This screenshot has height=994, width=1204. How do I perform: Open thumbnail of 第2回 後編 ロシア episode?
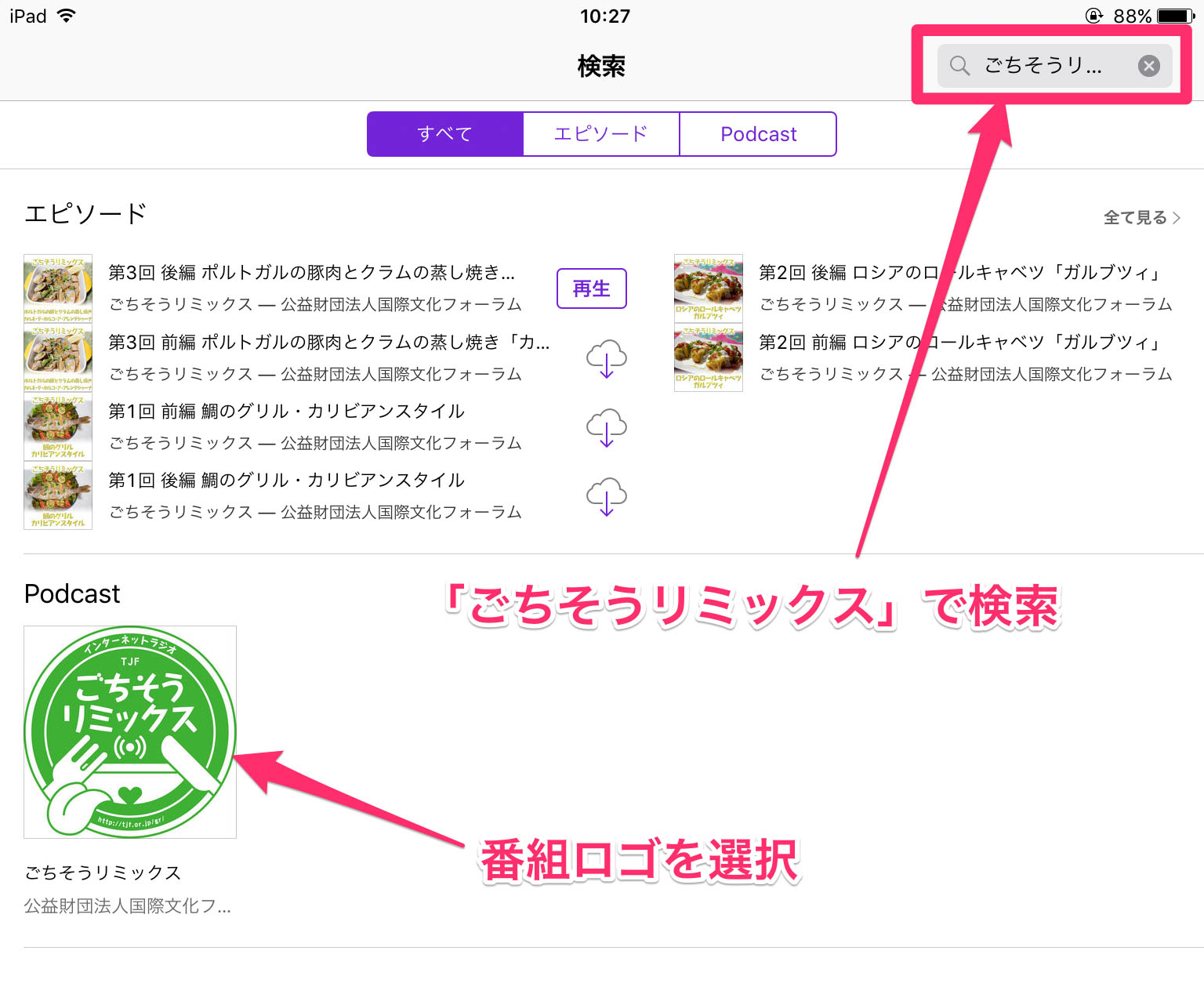(709, 288)
